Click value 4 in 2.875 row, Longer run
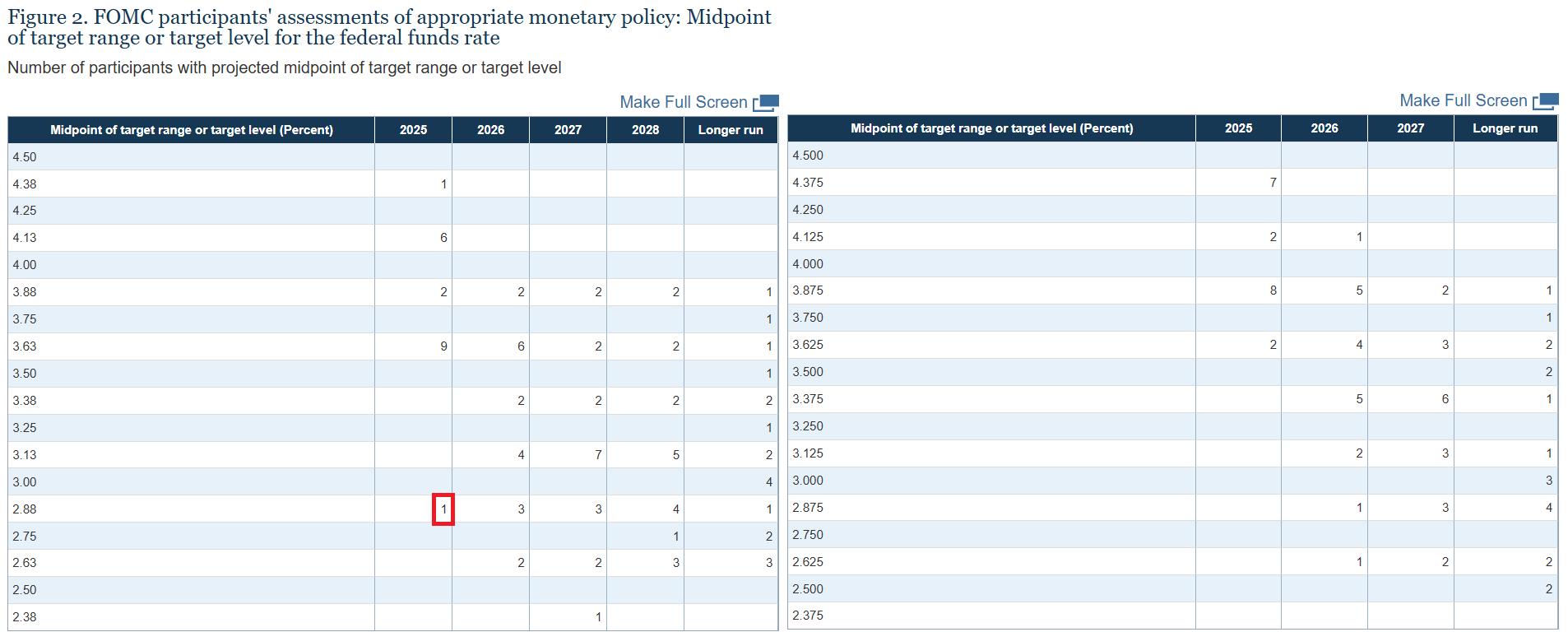The width and height of the screenshot is (1568, 632). click(x=1549, y=508)
